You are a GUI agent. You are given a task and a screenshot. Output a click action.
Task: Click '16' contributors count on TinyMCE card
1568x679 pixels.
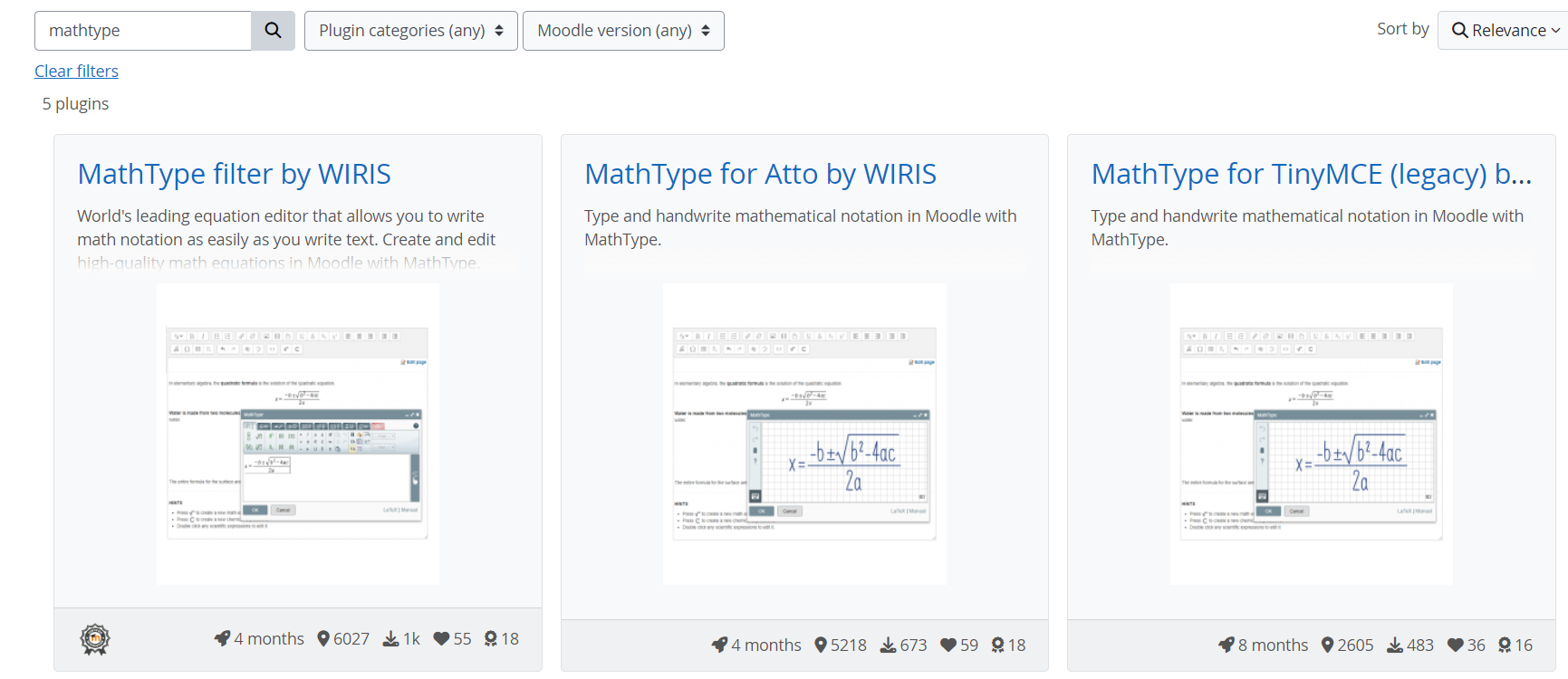pos(1524,645)
